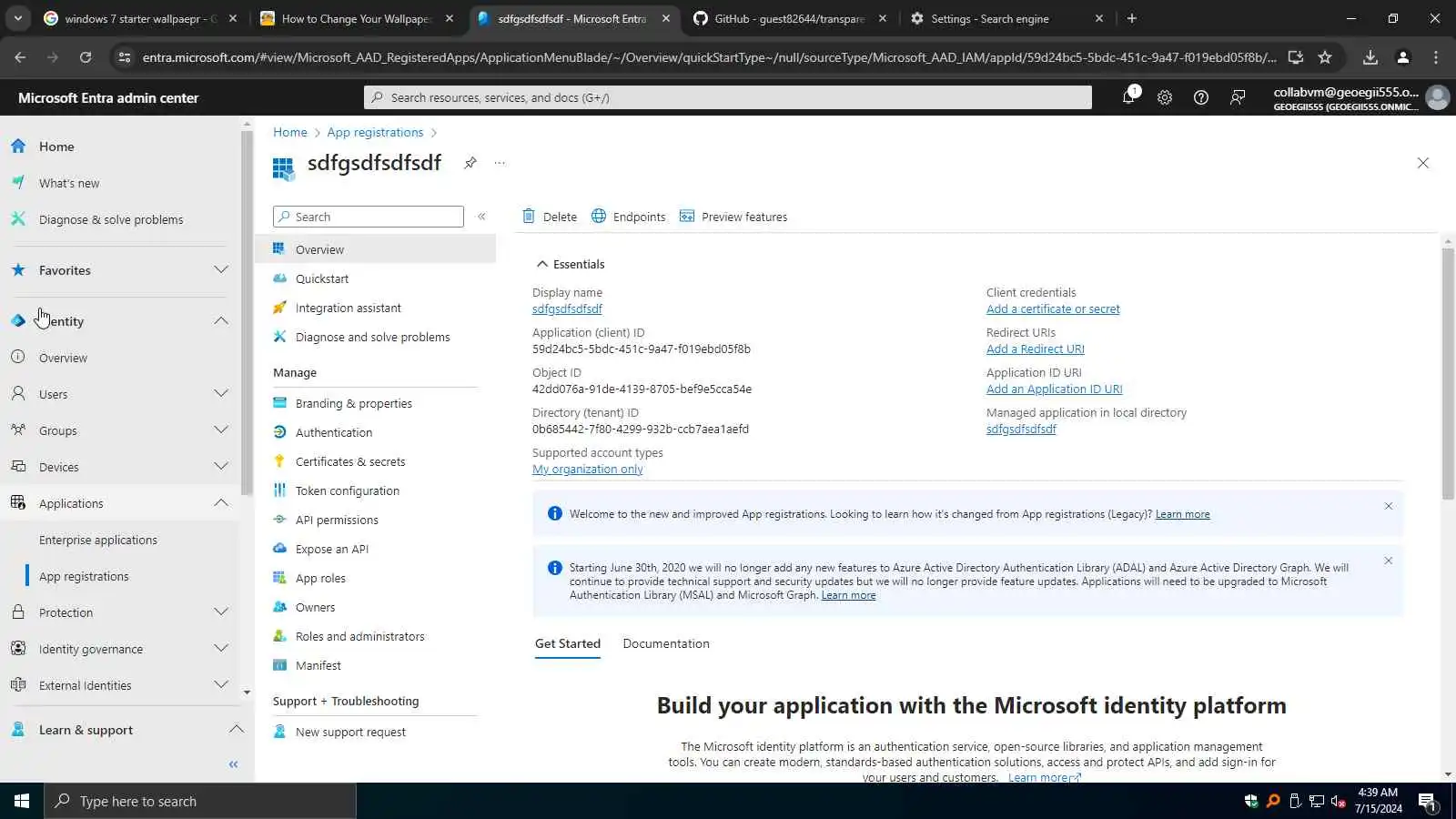Screen dimensions: 1456x819
Task: Click Add a Redirect URI link
Action: click(1036, 349)
